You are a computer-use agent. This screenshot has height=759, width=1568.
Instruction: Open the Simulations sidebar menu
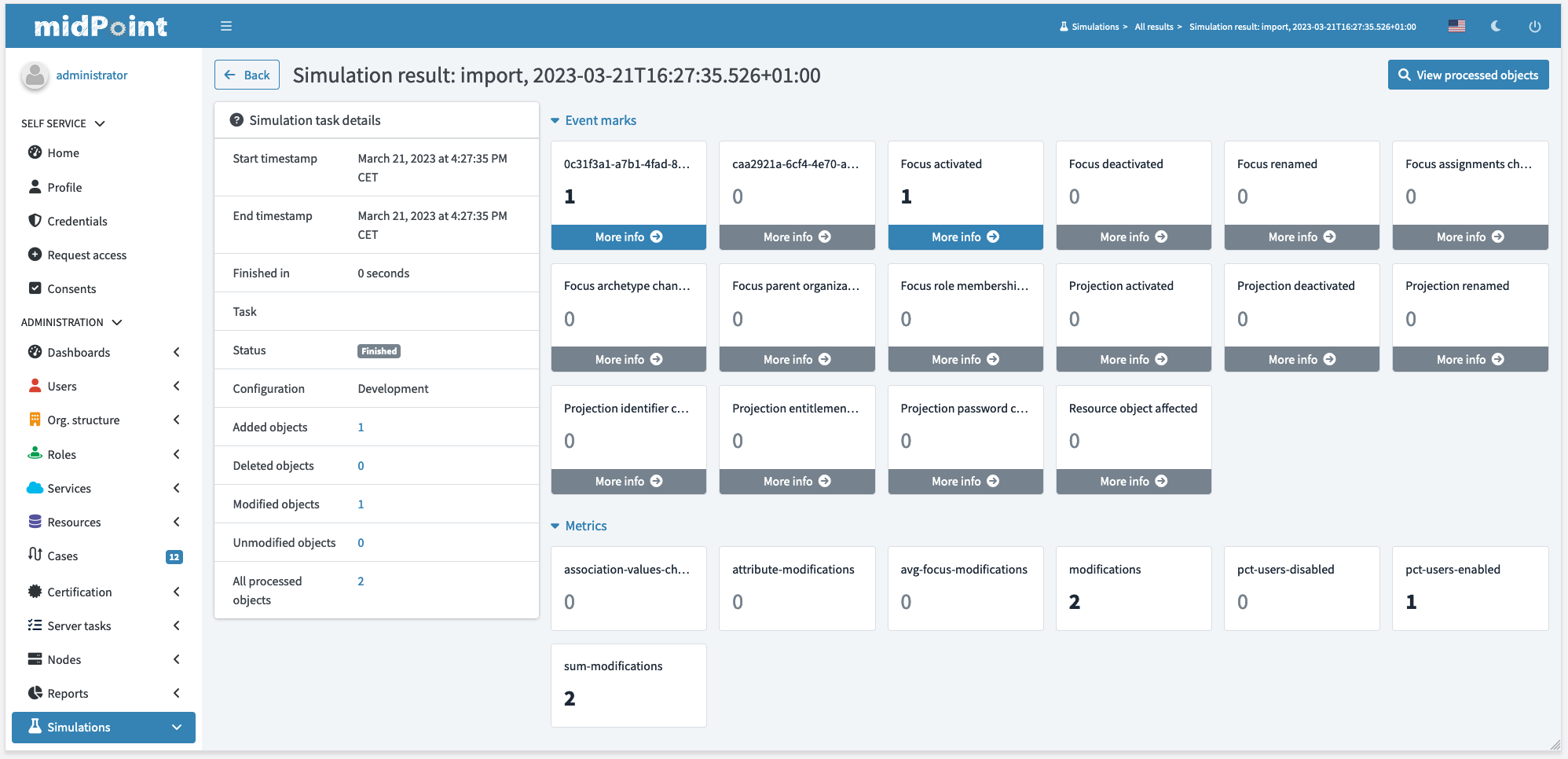[104, 727]
